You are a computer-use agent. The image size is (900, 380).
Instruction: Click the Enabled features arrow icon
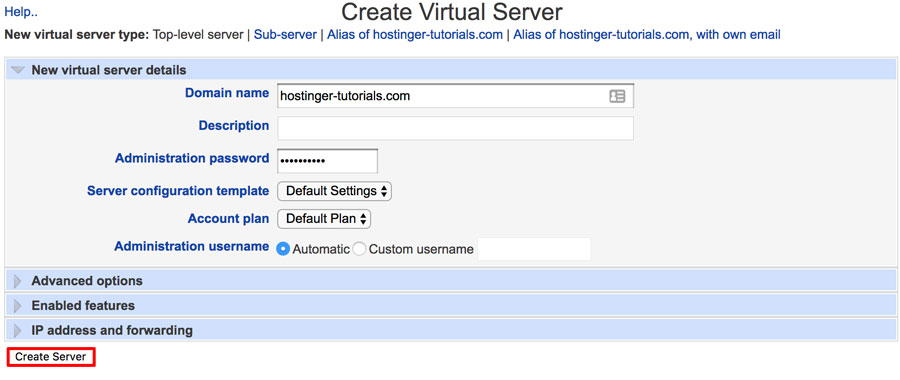pyautogui.click(x=18, y=306)
